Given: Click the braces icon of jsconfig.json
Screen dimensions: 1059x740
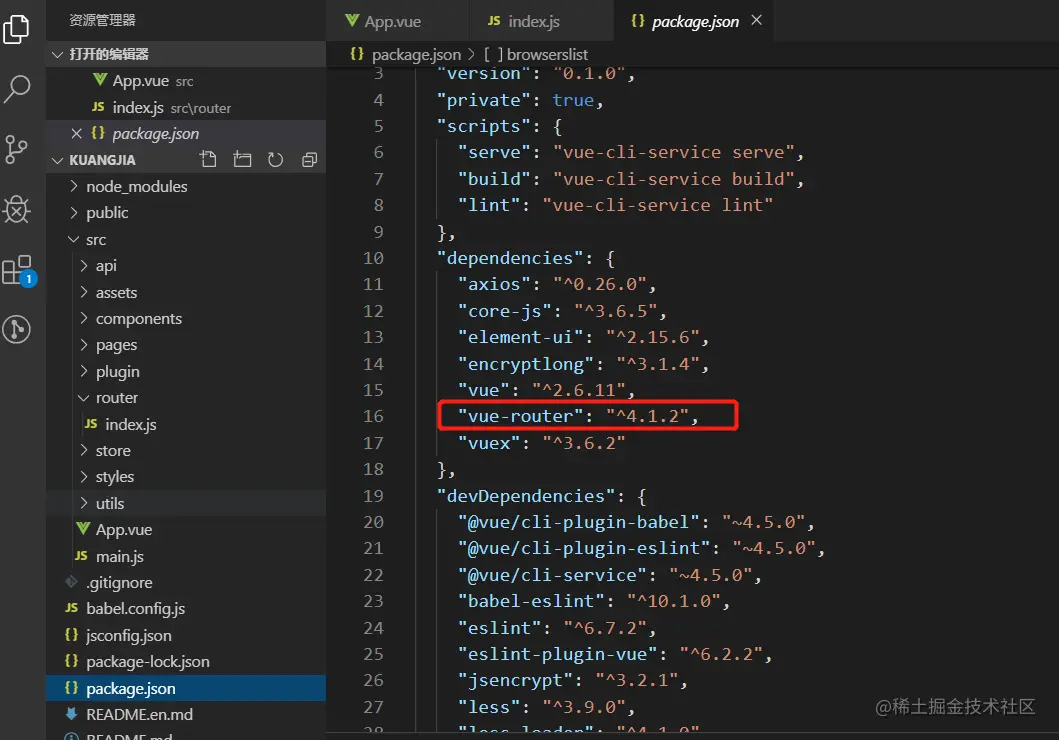Looking at the screenshot, I should pyautogui.click(x=71, y=635).
